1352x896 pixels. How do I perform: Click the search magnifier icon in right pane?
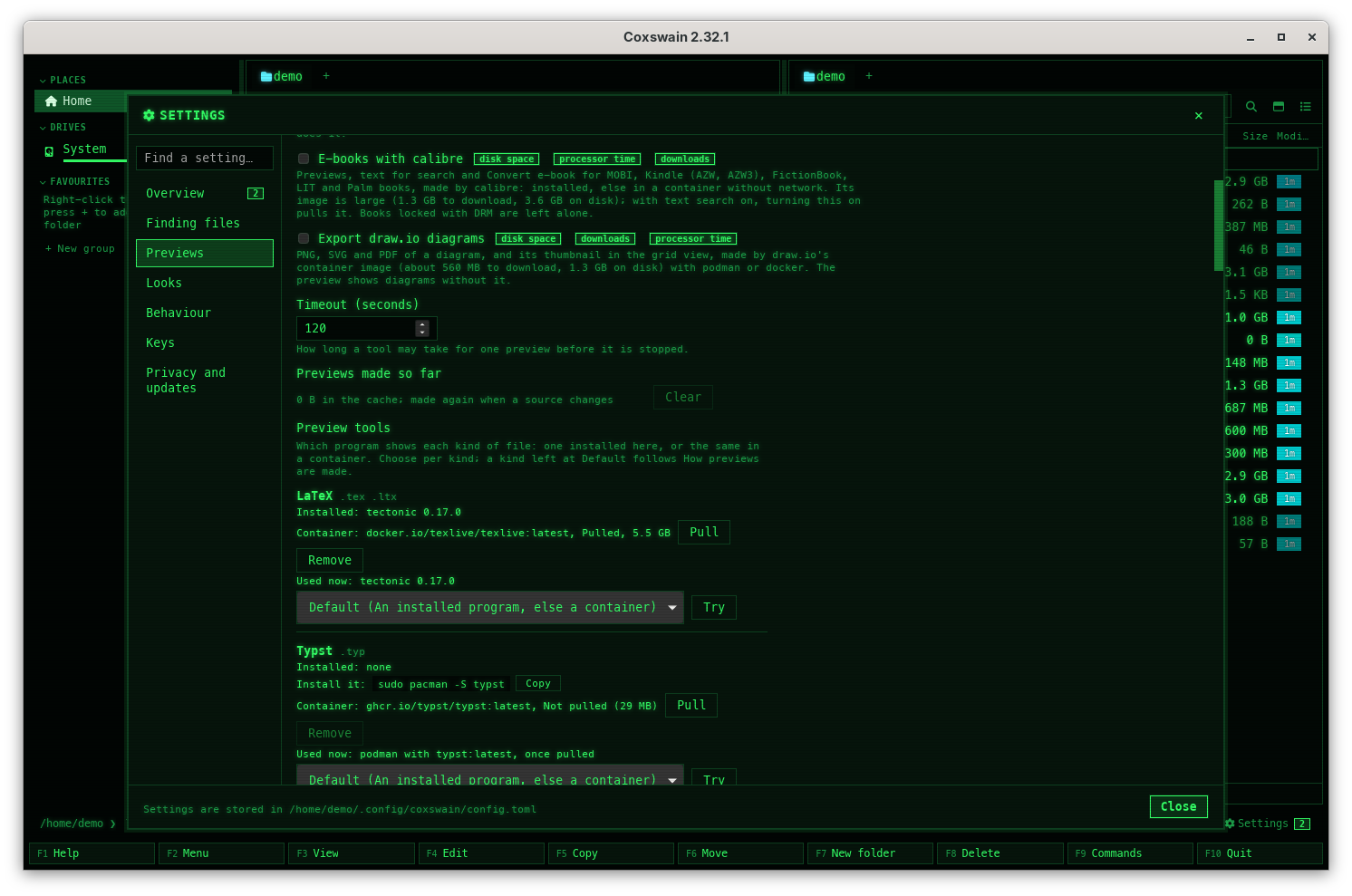[1251, 107]
